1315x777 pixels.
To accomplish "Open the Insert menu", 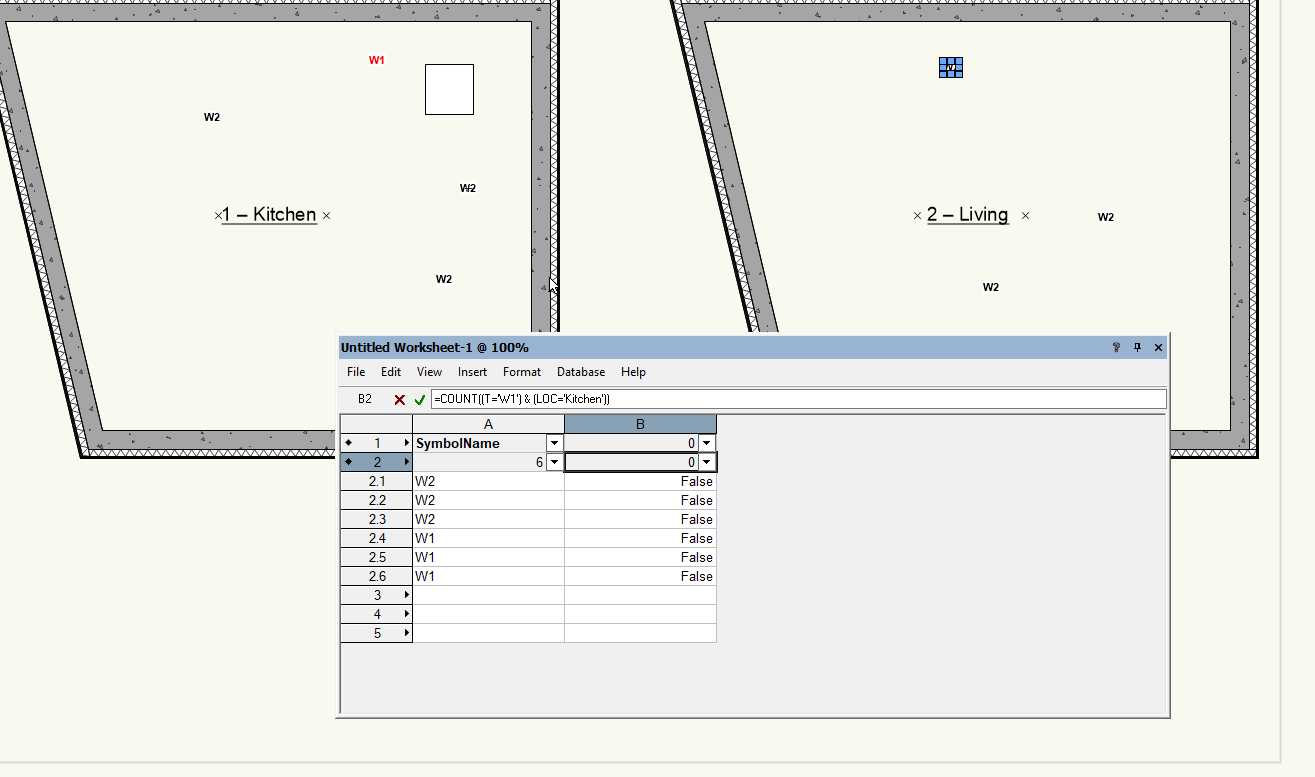I will click(x=472, y=372).
